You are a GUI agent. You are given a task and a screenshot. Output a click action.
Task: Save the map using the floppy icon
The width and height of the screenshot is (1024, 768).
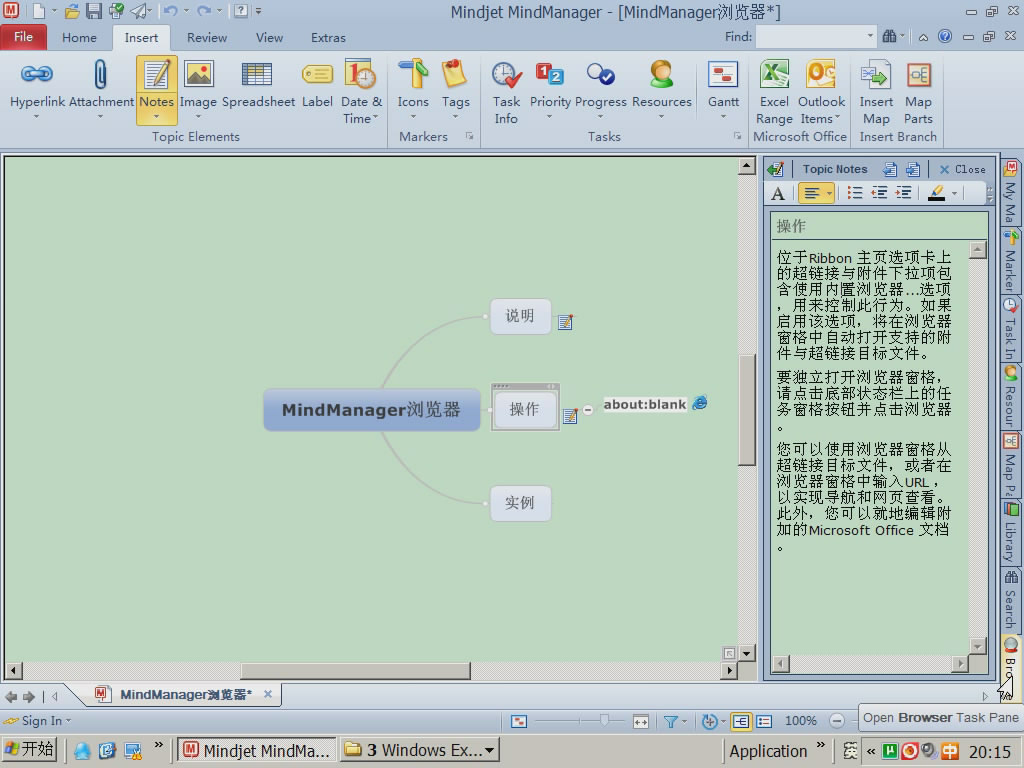[x=93, y=10]
